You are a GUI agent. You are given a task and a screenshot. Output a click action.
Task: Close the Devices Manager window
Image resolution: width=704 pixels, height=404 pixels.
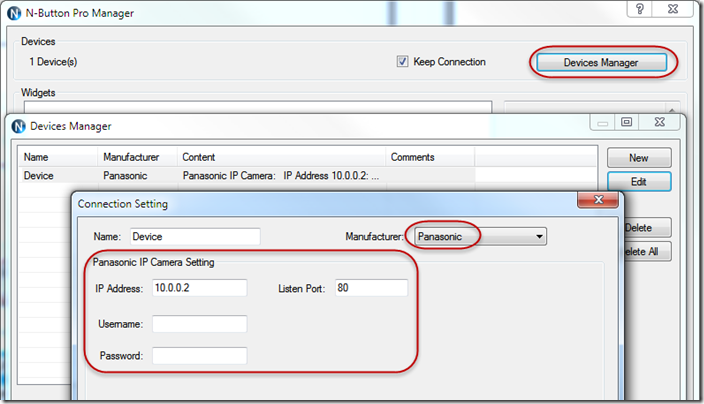pos(659,122)
